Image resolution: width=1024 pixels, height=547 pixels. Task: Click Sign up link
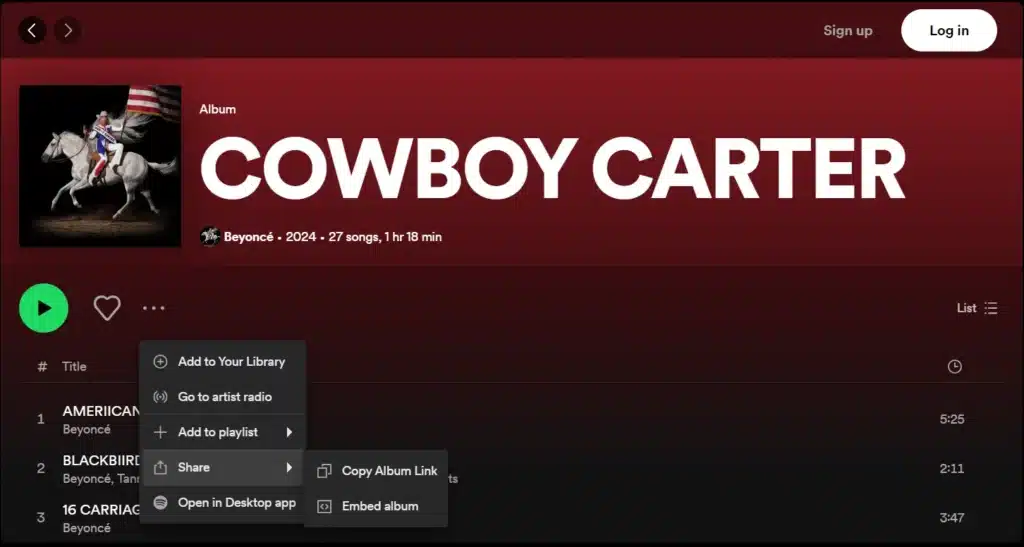pyautogui.click(x=848, y=31)
